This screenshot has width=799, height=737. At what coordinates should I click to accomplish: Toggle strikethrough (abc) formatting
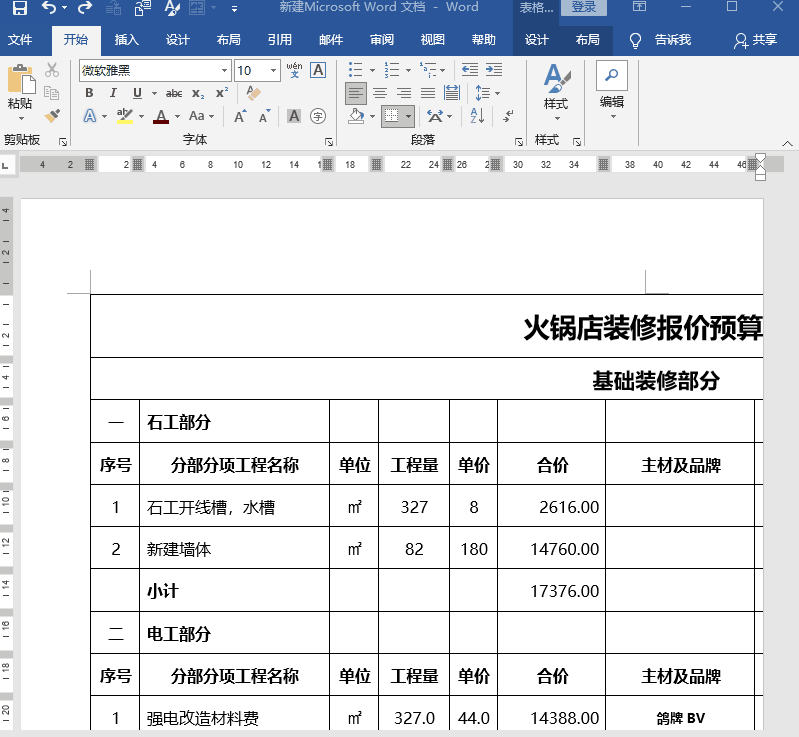click(x=174, y=93)
